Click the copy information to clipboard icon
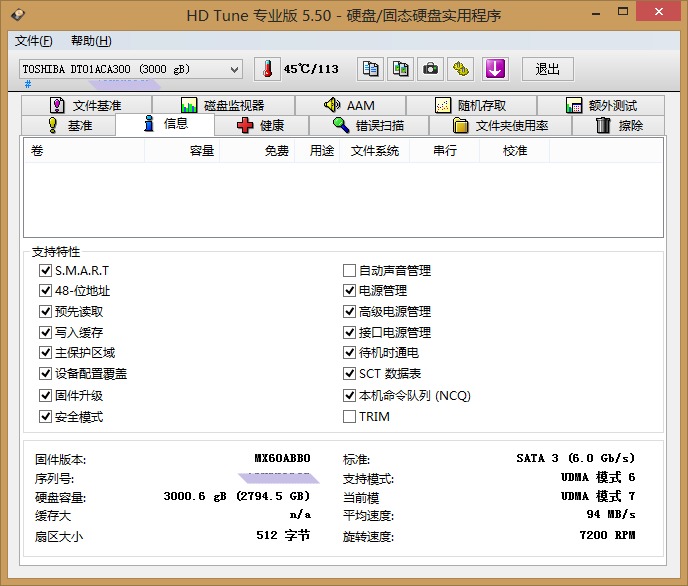This screenshot has height=586, width=688. (x=370, y=69)
